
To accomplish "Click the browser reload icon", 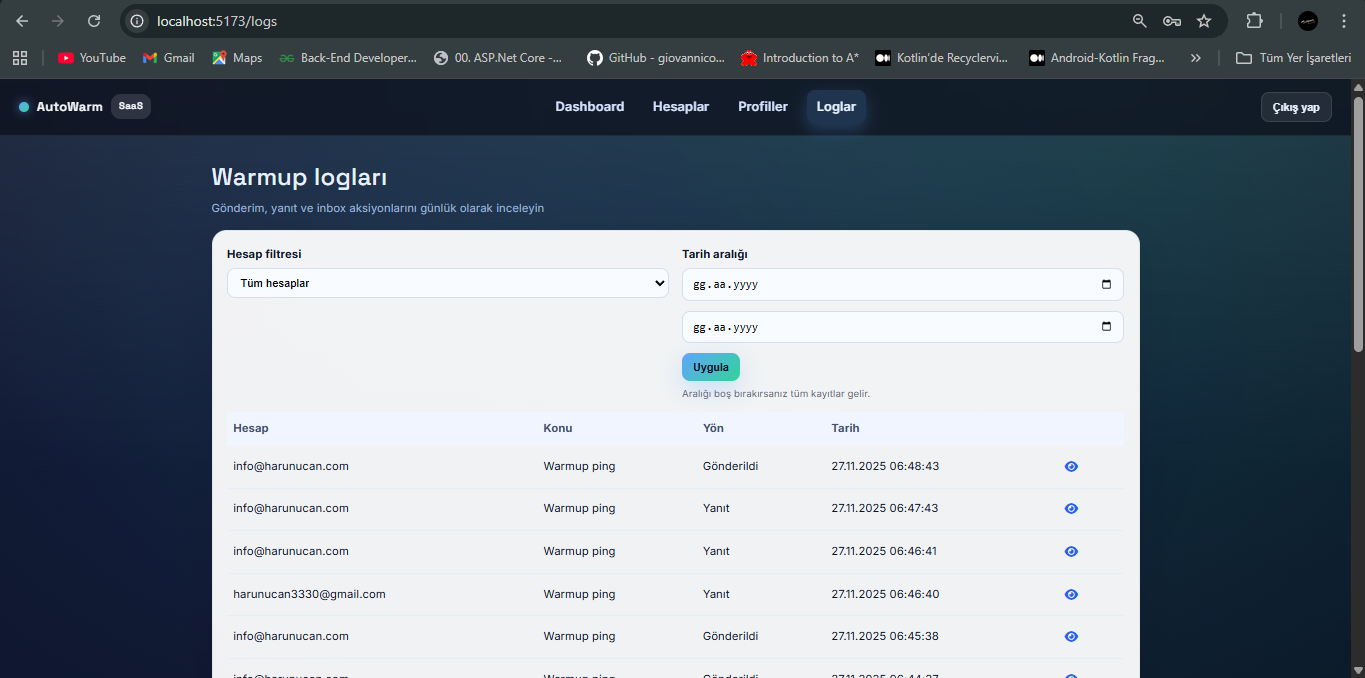I will click(x=94, y=21).
